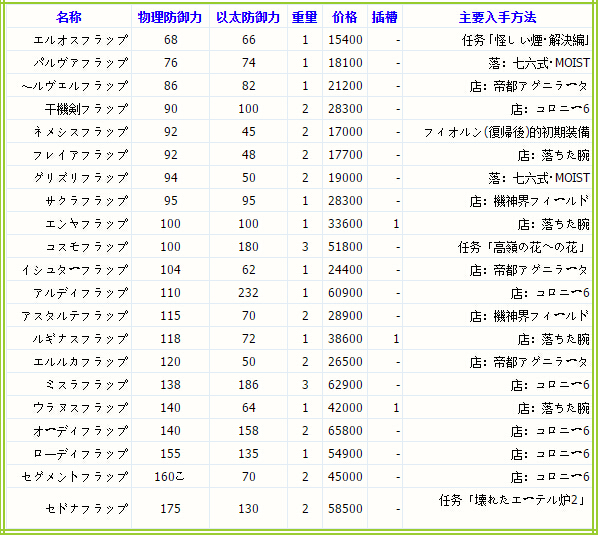Click the 任务「壊れたエーテル炉2」 cell
The image size is (598, 536).
pyautogui.click(x=497, y=509)
